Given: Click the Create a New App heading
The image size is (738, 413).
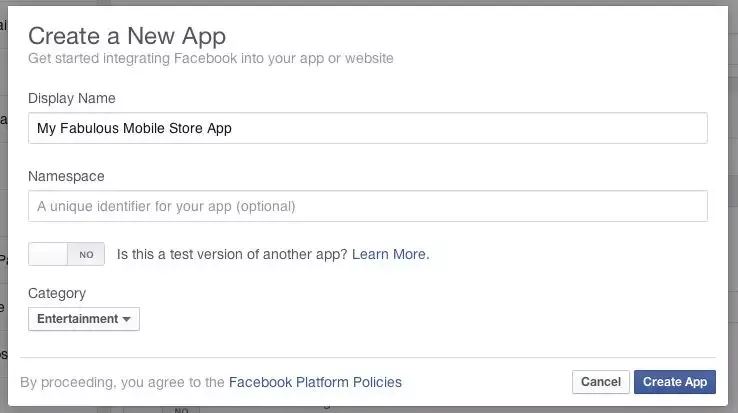Looking at the screenshot, I should click(121, 35).
